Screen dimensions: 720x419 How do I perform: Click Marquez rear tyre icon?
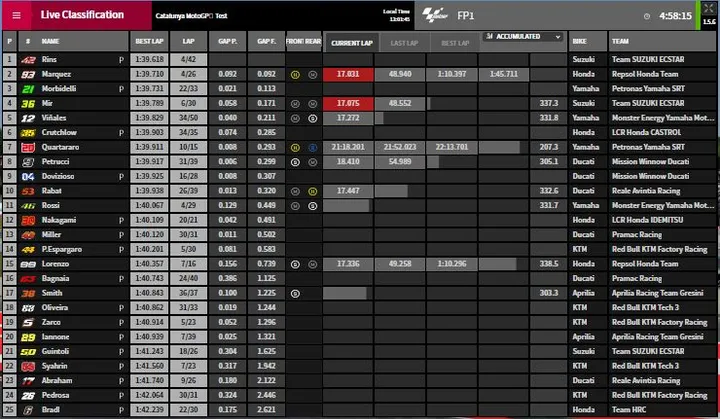313,74
